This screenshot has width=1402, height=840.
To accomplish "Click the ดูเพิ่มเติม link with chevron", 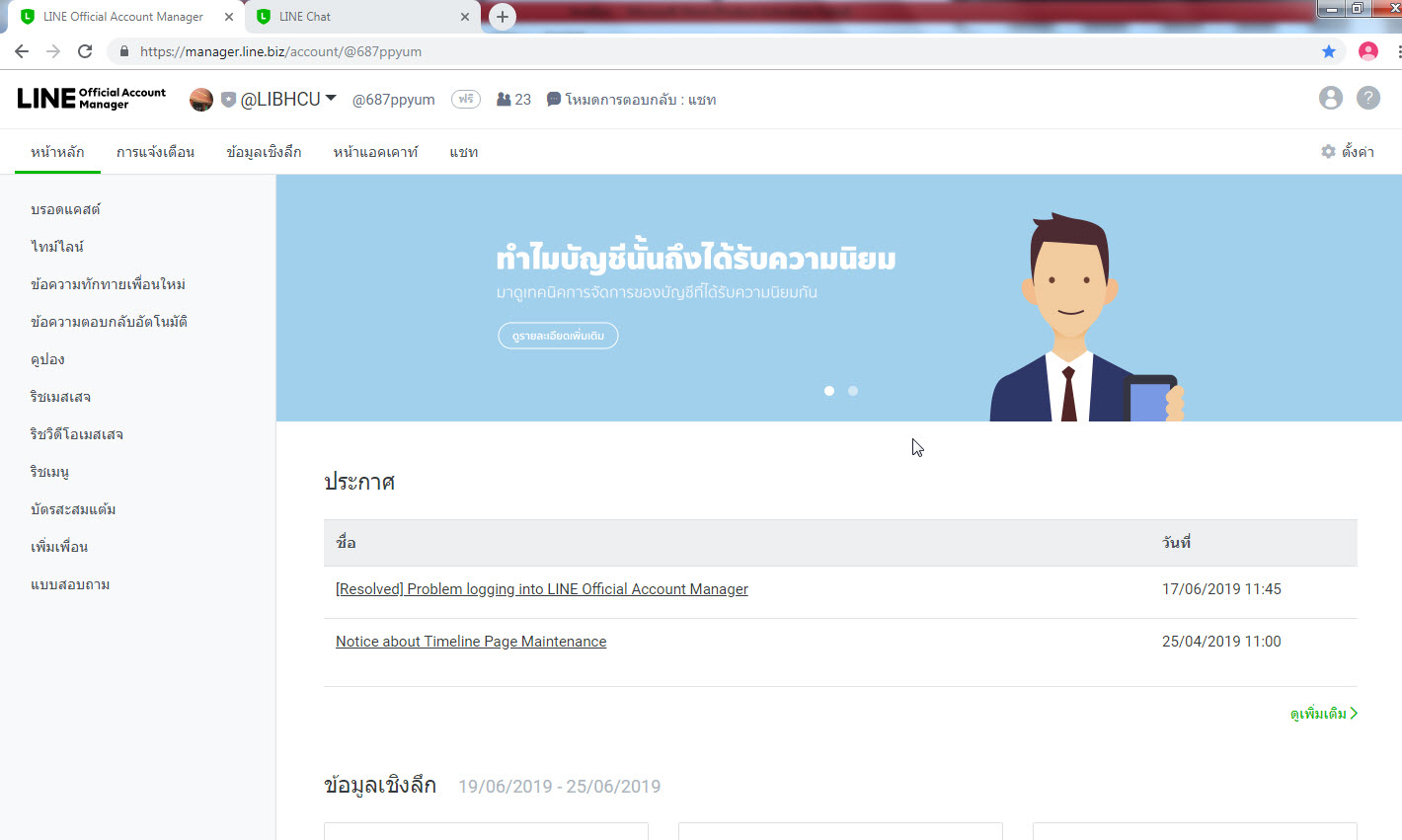I will [x=1324, y=714].
